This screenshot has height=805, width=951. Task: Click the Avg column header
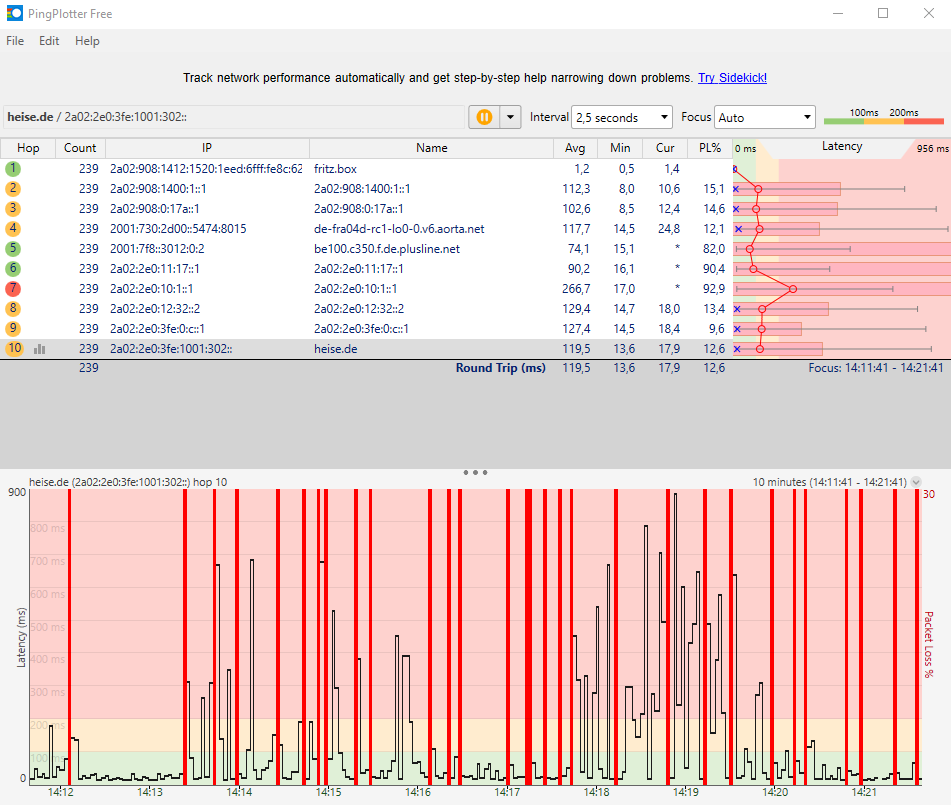(x=575, y=148)
